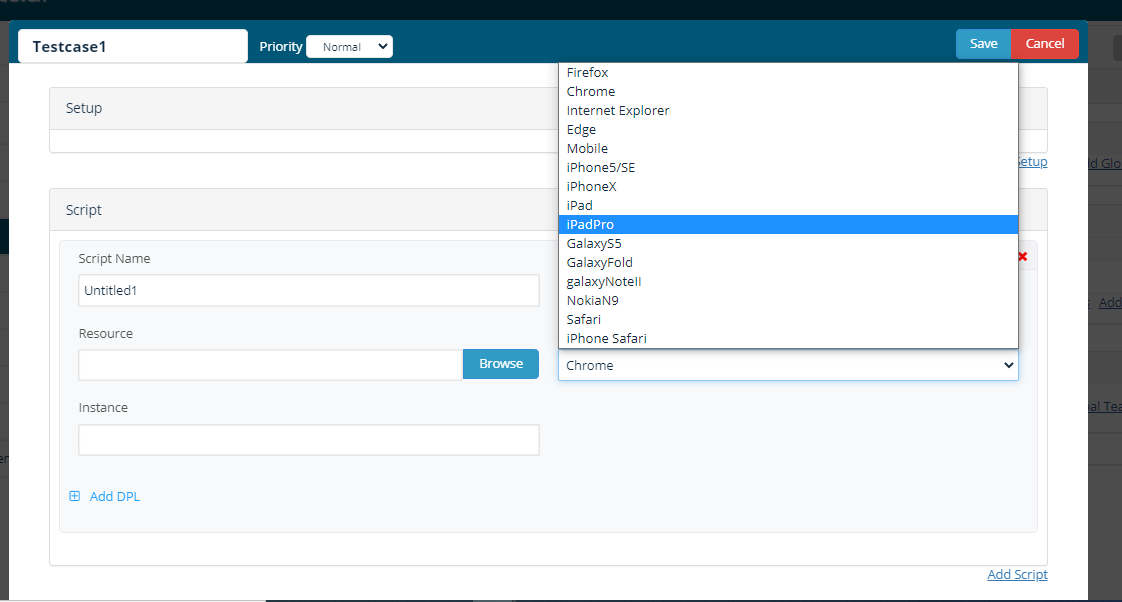Click the Testcase1 name field

point(133,47)
